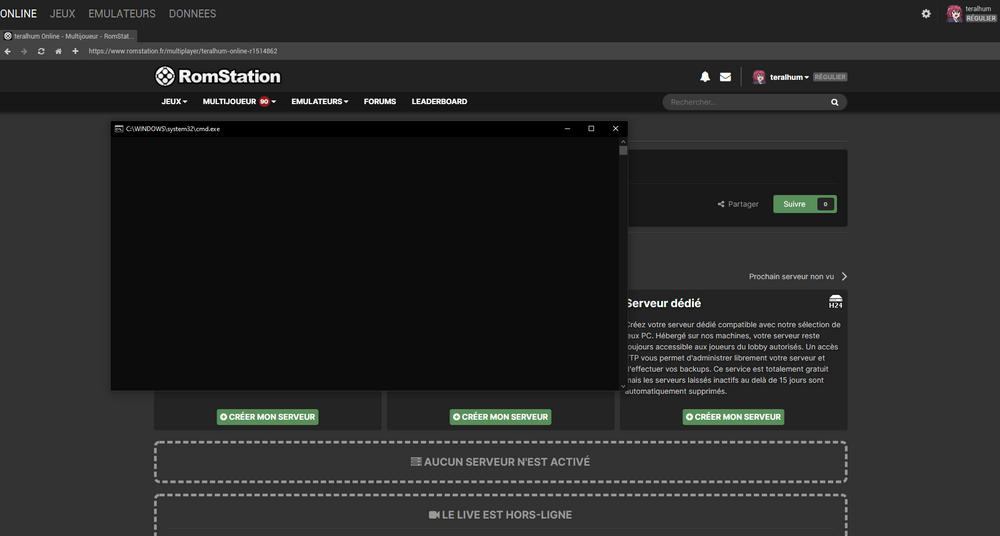
Task: Click the cmd.exe window vertical scrollbar
Action: pos(623,260)
